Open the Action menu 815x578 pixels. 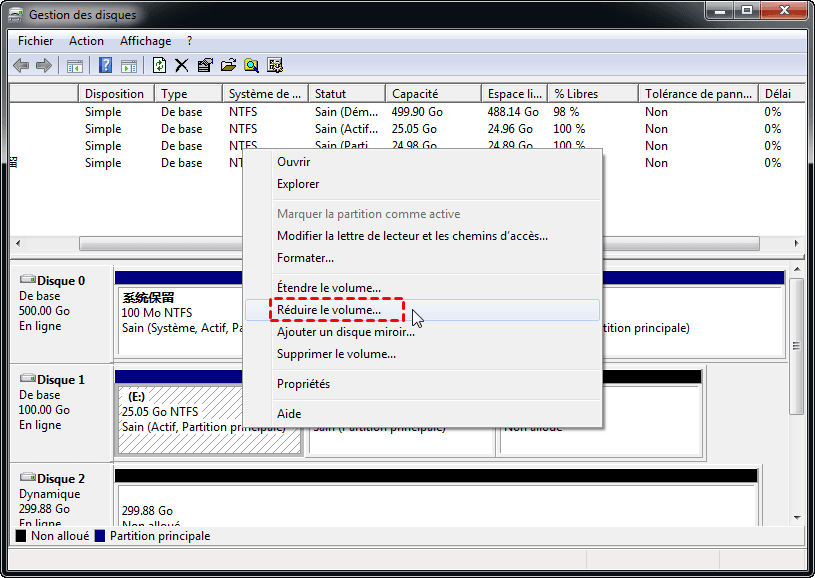point(86,41)
